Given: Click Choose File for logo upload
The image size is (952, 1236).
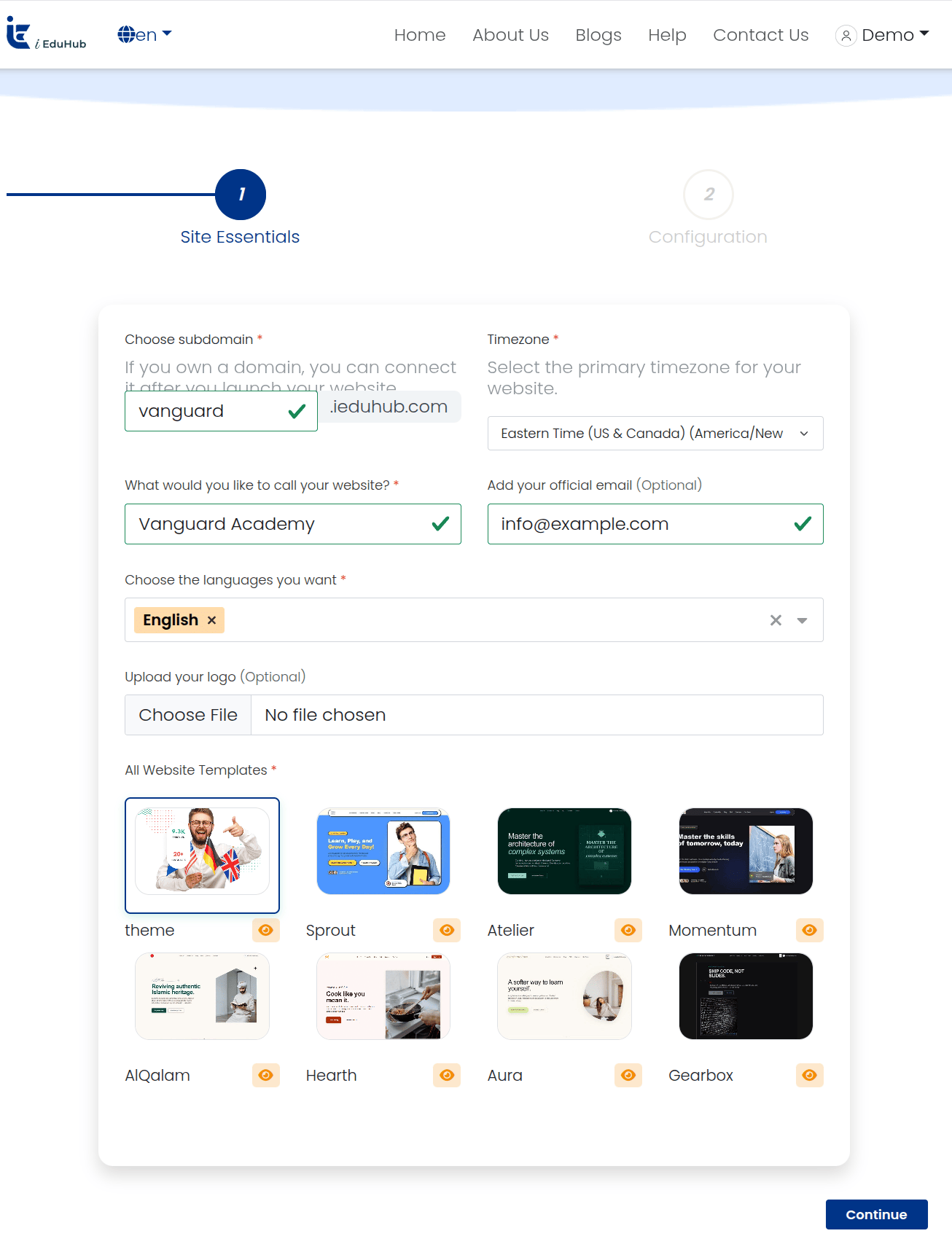Looking at the screenshot, I should pyautogui.click(x=188, y=715).
